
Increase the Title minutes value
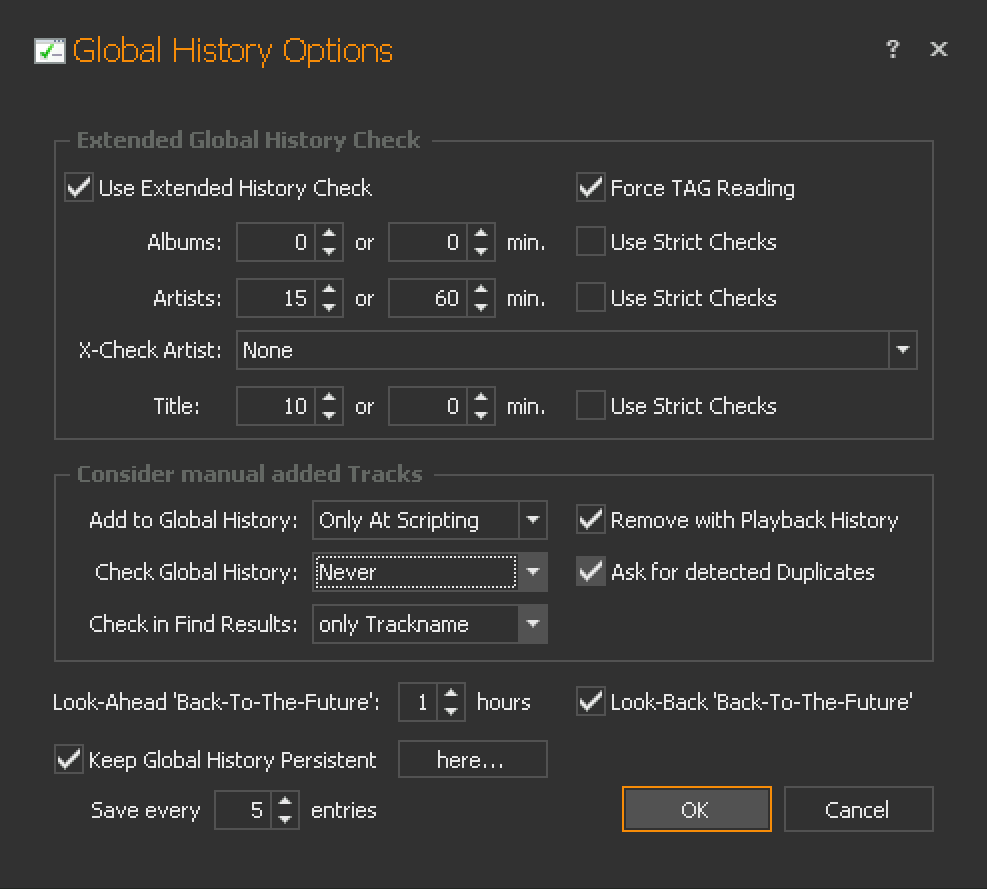pos(481,397)
